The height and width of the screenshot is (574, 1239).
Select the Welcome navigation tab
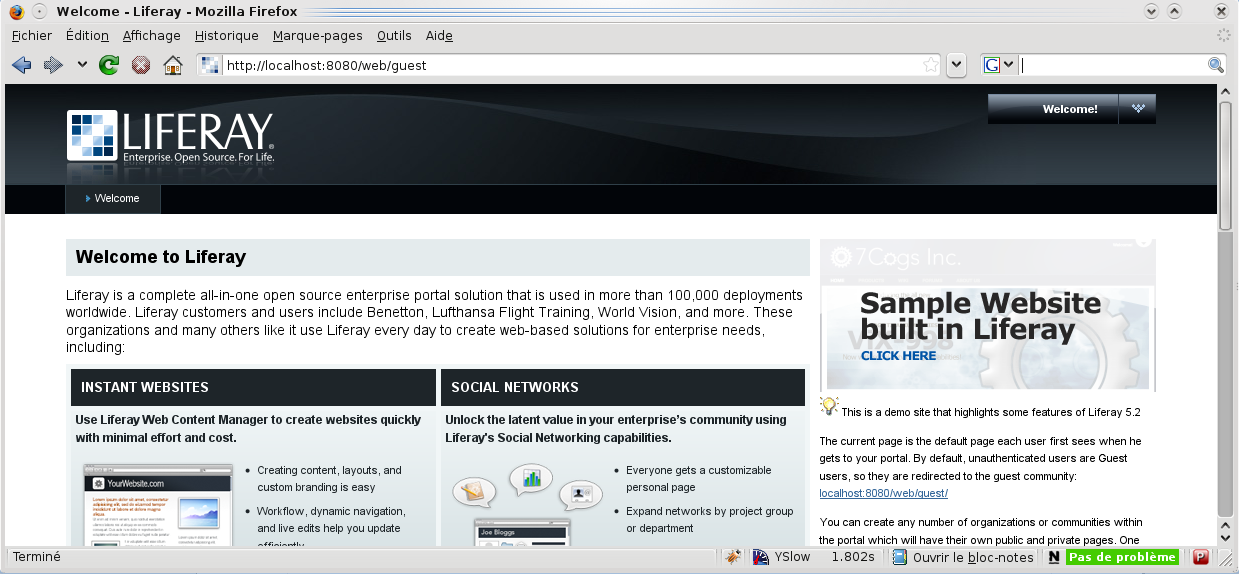[113, 198]
